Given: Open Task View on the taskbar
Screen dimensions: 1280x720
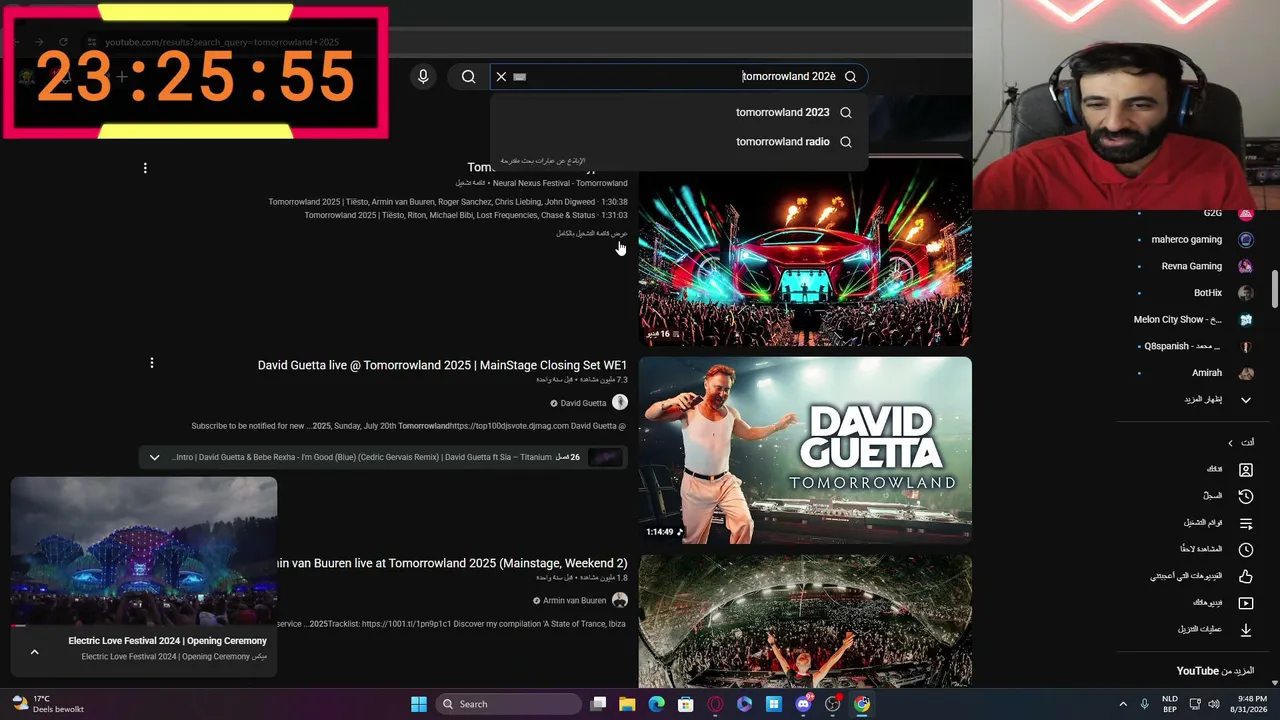Looking at the screenshot, I should pyautogui.click(x=598, y=704).
